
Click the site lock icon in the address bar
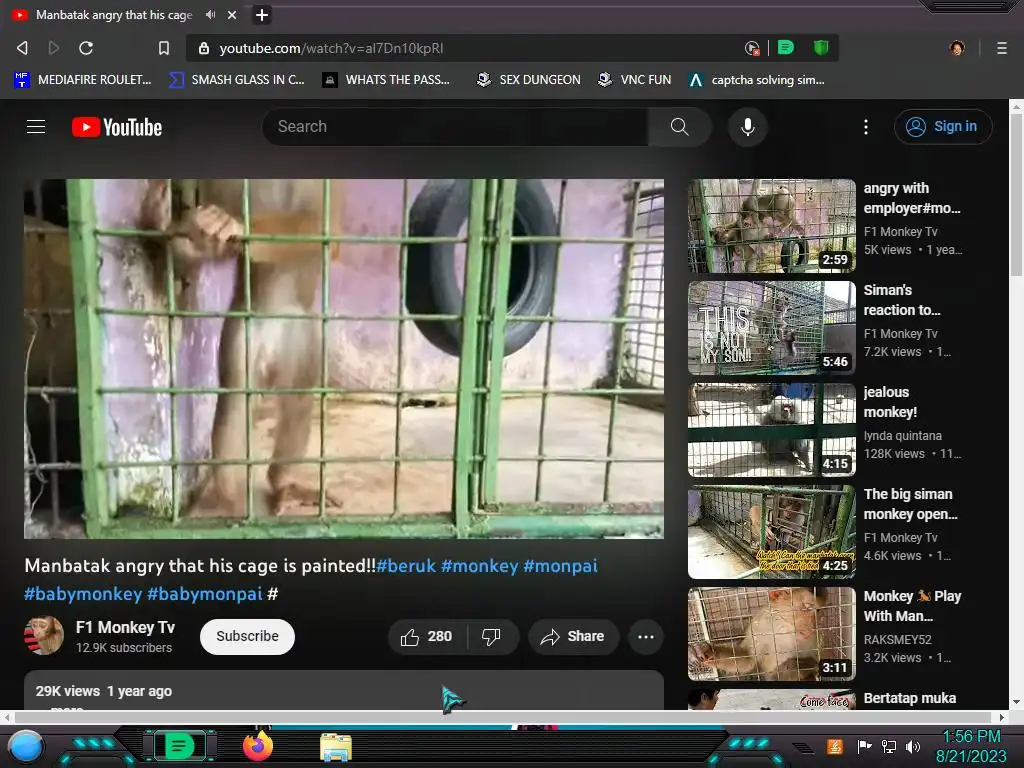coord(204,48)
